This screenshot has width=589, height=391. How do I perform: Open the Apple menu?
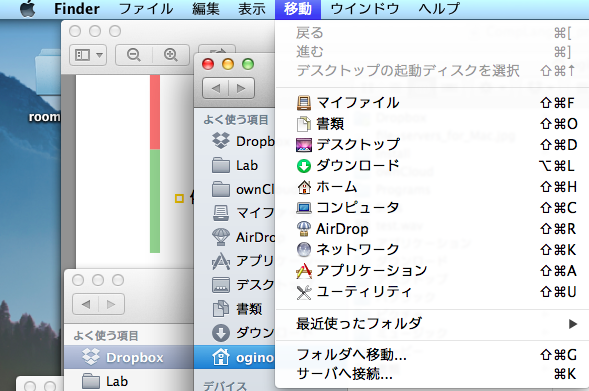27,9
